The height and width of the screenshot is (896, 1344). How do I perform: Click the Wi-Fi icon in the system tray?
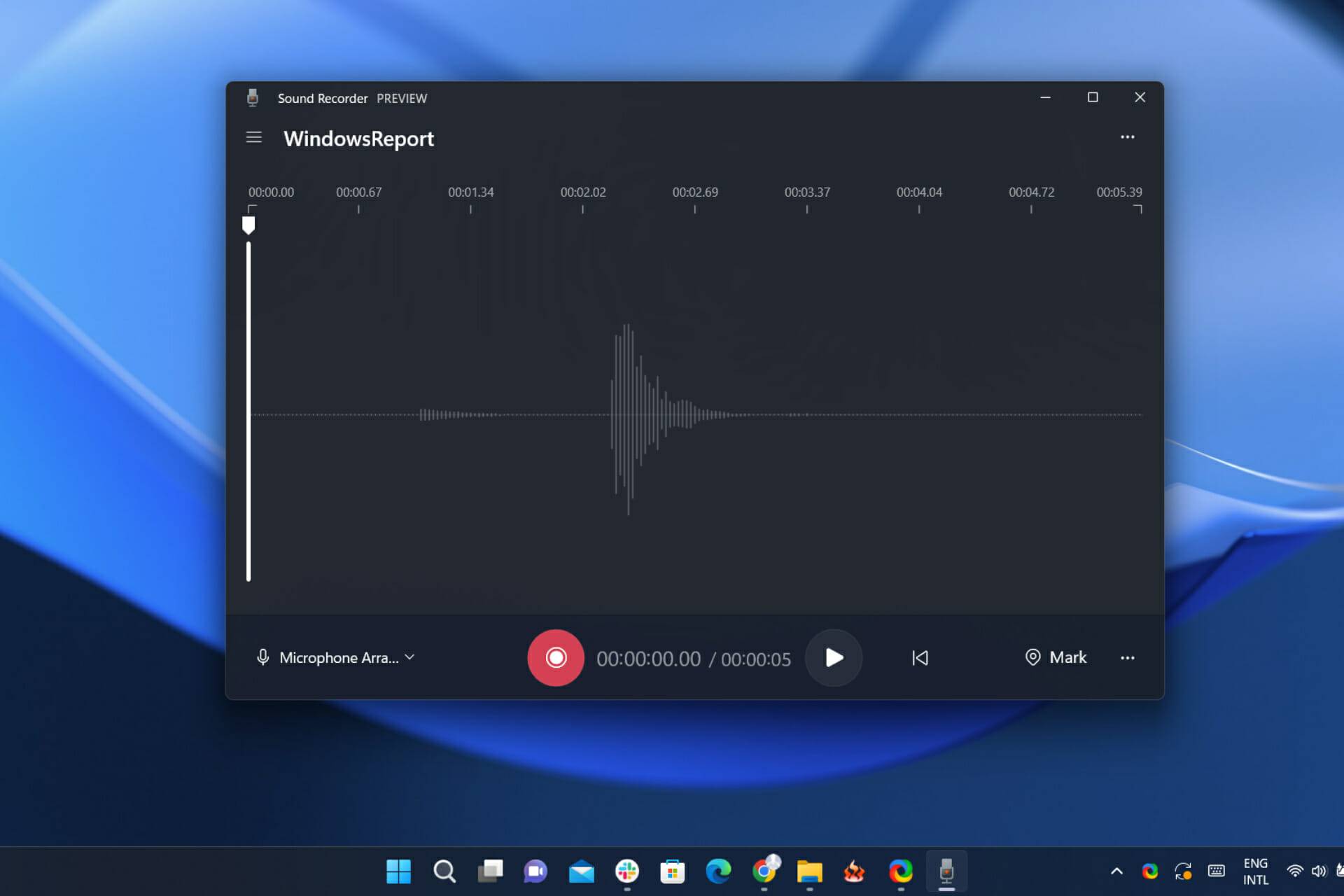click(x=1294, y=870)
